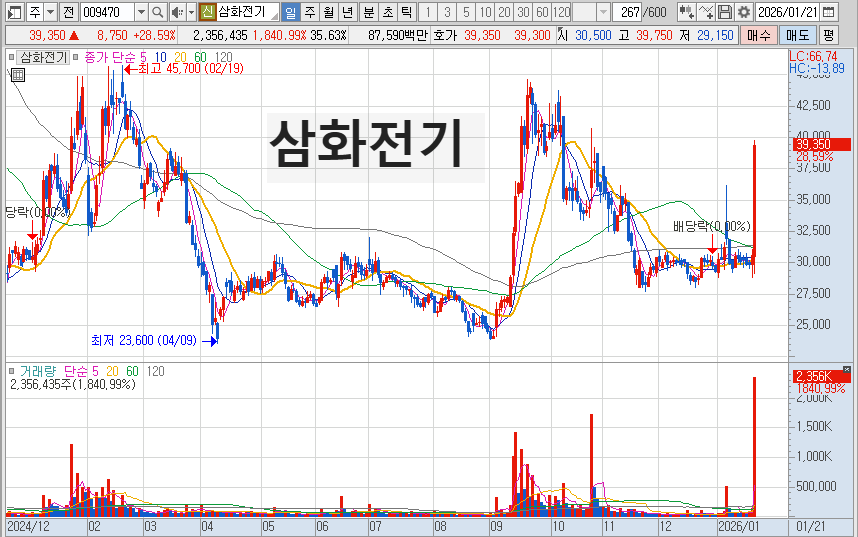
Task: Select interval 60 button
Action: 542,11
